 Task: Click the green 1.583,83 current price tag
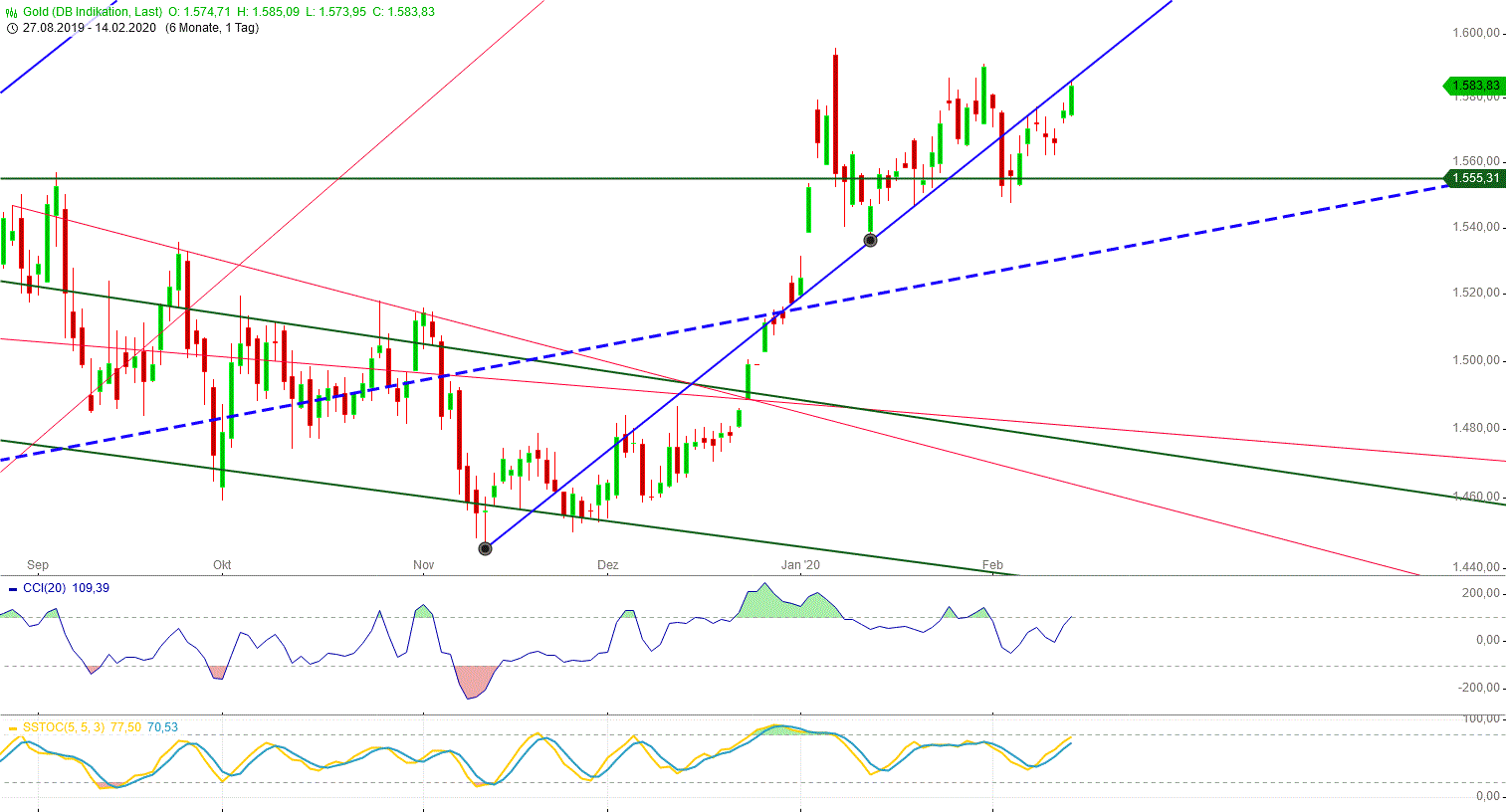tap(1473, 86)
